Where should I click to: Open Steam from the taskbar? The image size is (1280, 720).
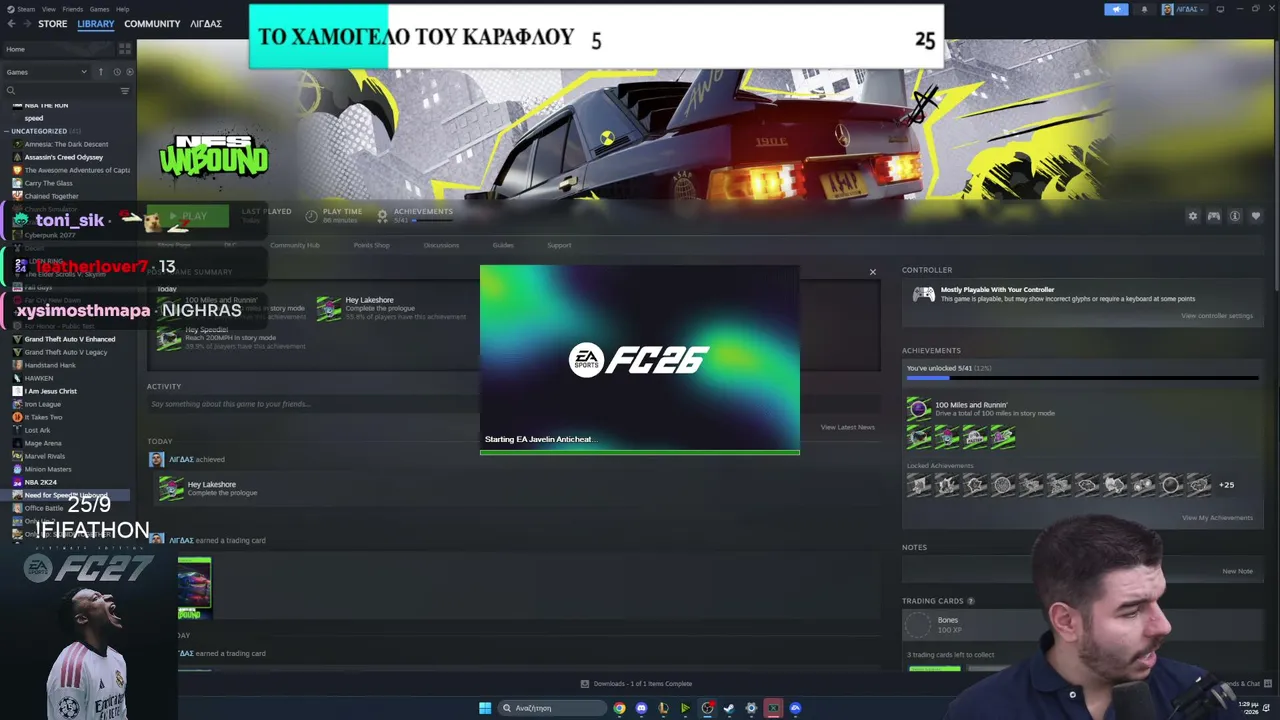click(729, 709)
